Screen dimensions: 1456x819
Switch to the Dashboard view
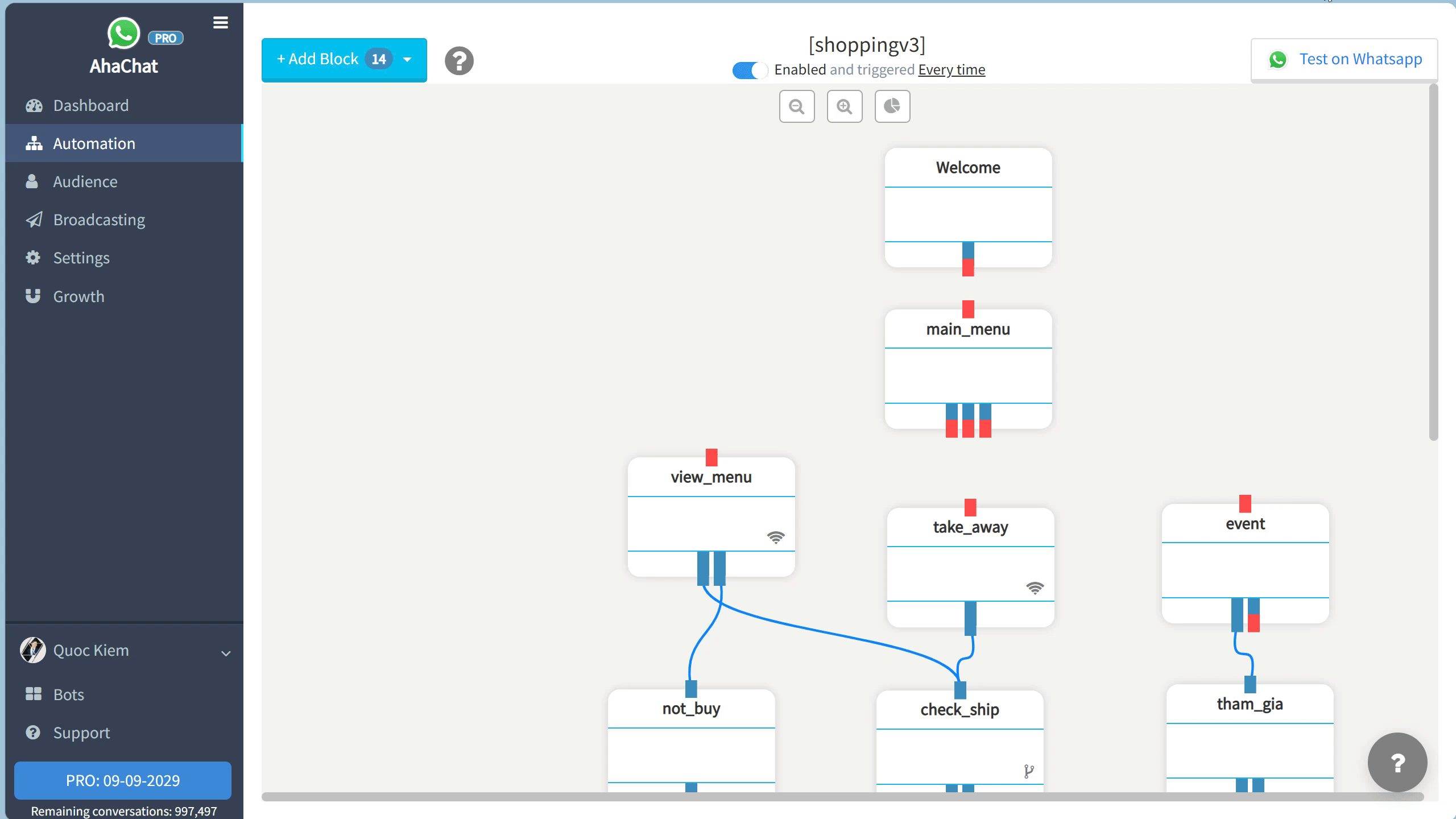[91, 105]
